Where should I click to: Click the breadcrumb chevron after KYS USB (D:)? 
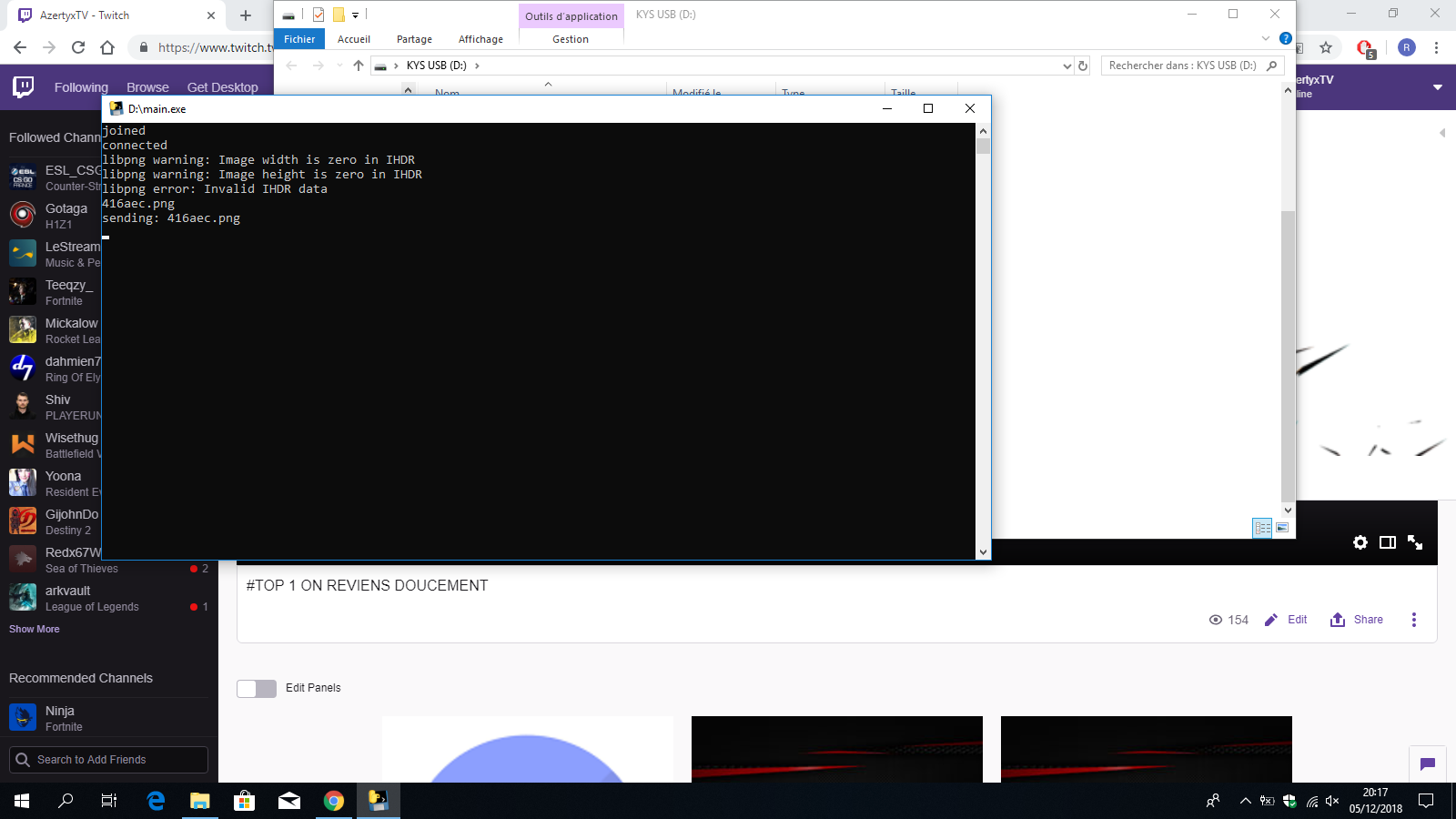pyautogui.click(x=477, y=66)
